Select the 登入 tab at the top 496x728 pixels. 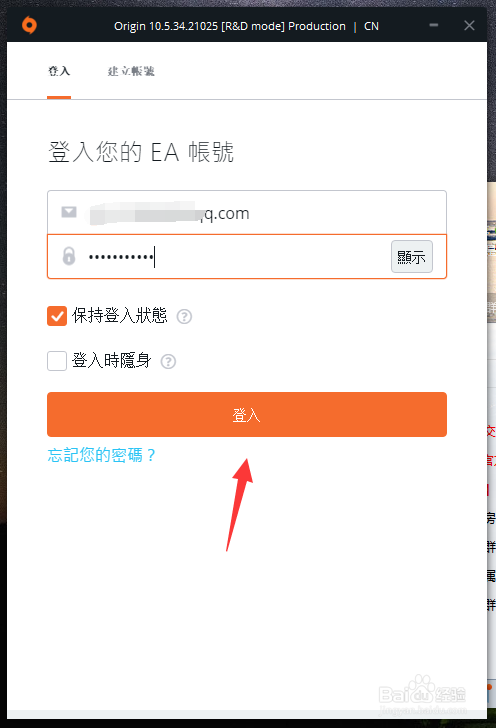(x=59, y=71)
